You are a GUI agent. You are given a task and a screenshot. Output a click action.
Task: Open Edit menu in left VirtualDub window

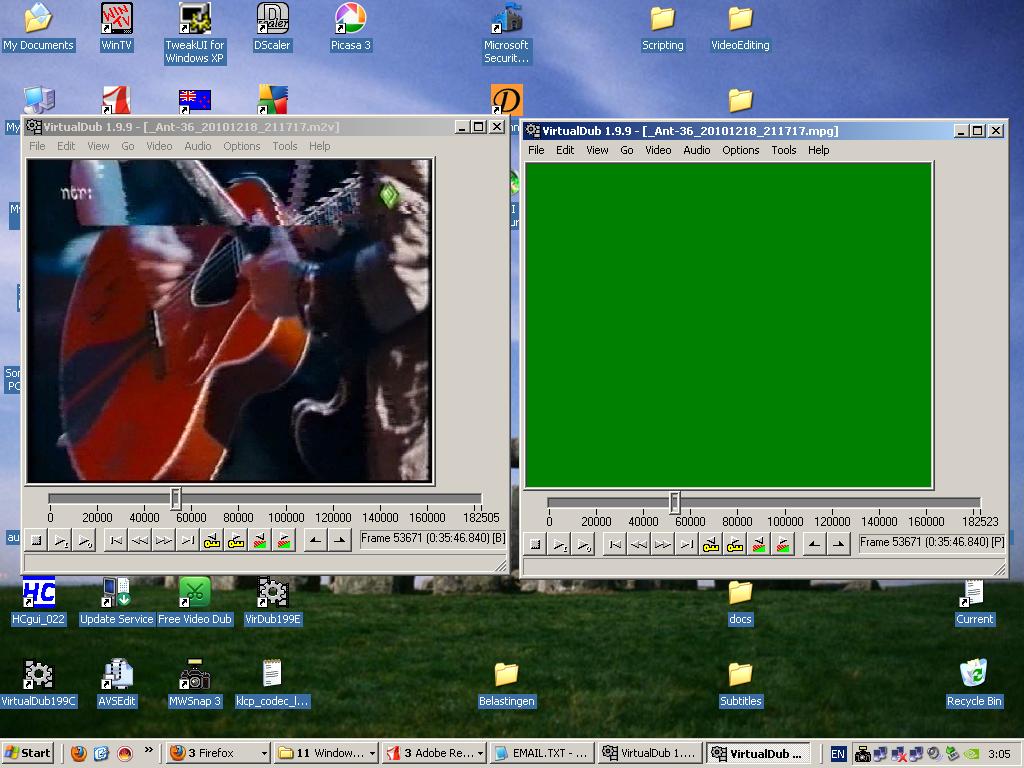pyautogui.click(x=66, y=146)
